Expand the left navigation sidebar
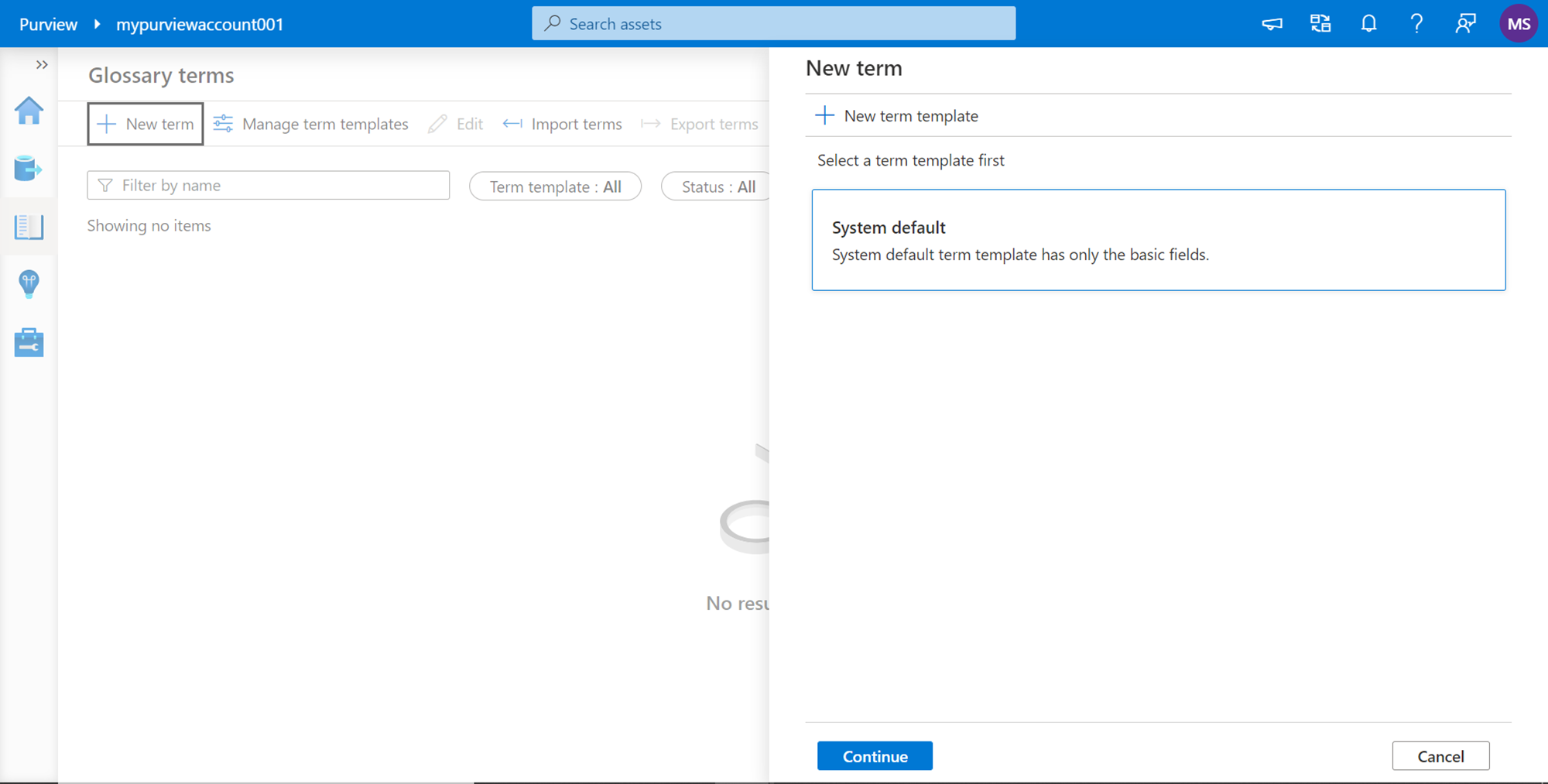 pyautogui.click(x=42, y=65)
